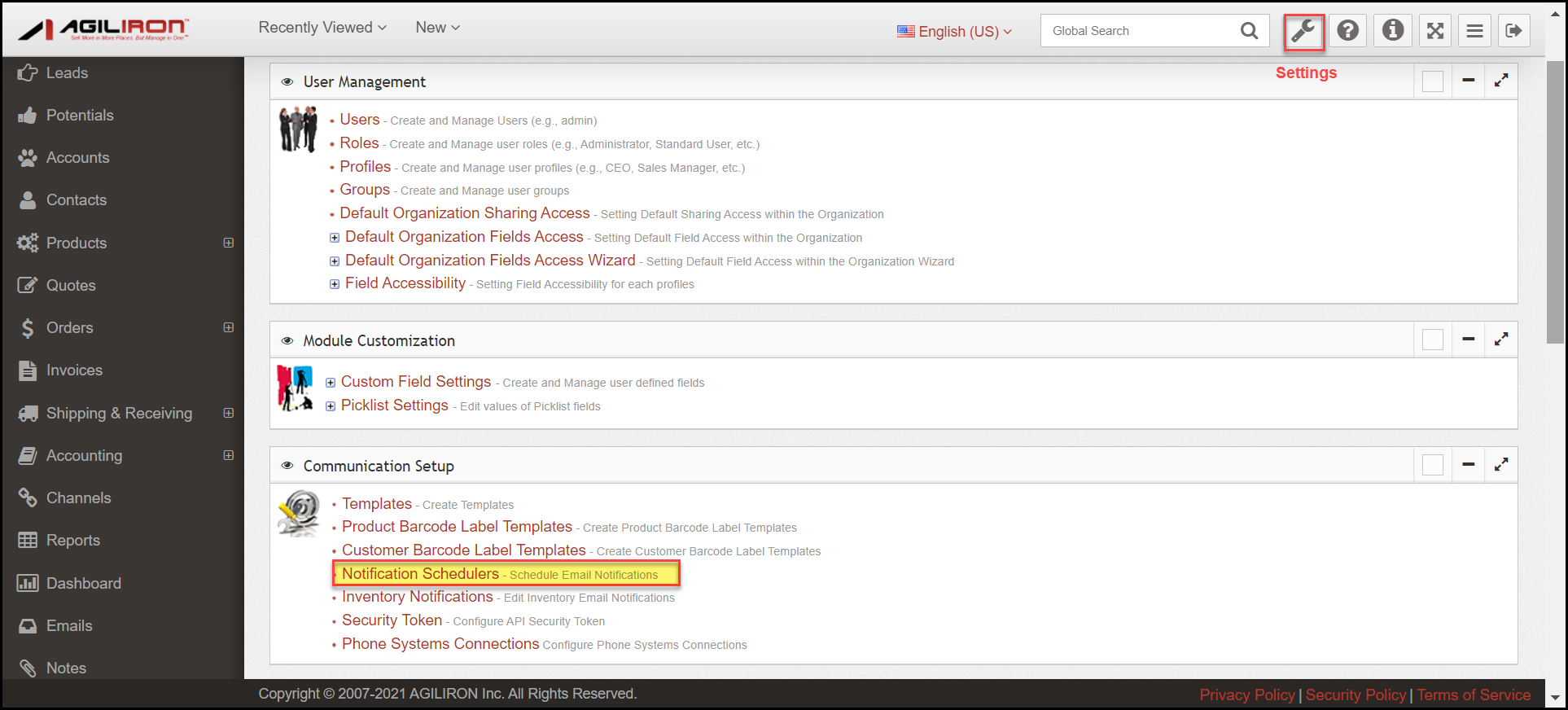
Task: Expand Picklist Settings plus icon
Action: [x=331, y=406]
